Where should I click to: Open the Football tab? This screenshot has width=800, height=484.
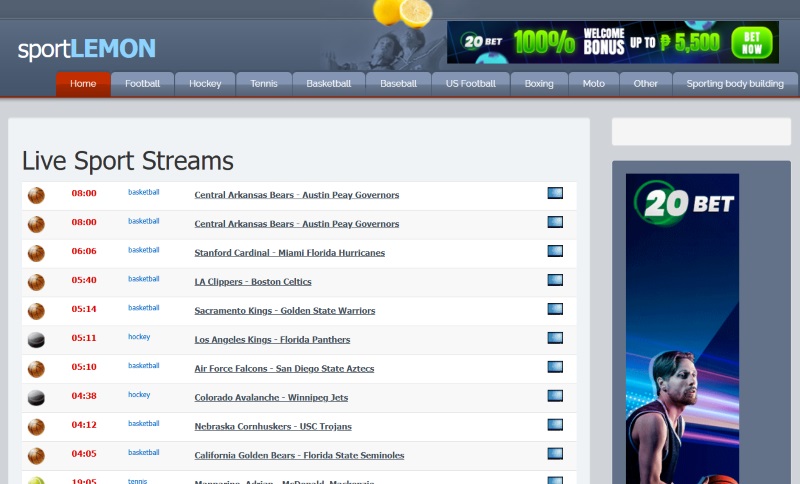click(x=142, y=84)
